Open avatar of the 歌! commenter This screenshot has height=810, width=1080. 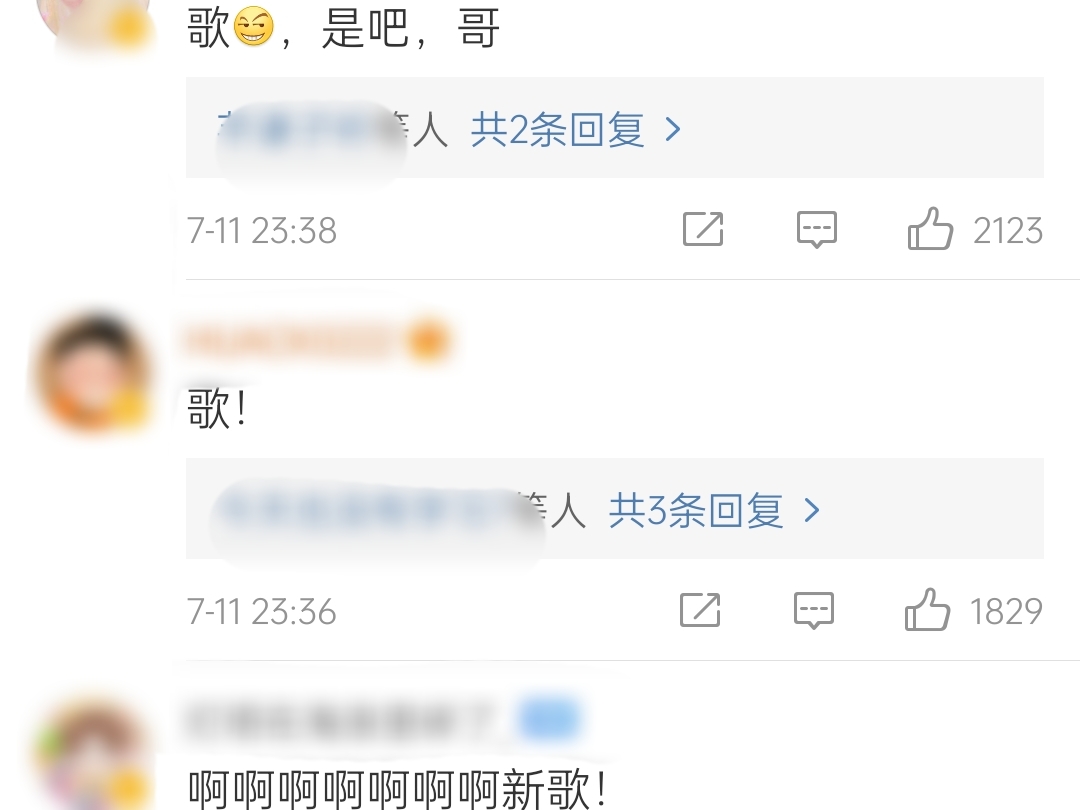click(94, 373)
